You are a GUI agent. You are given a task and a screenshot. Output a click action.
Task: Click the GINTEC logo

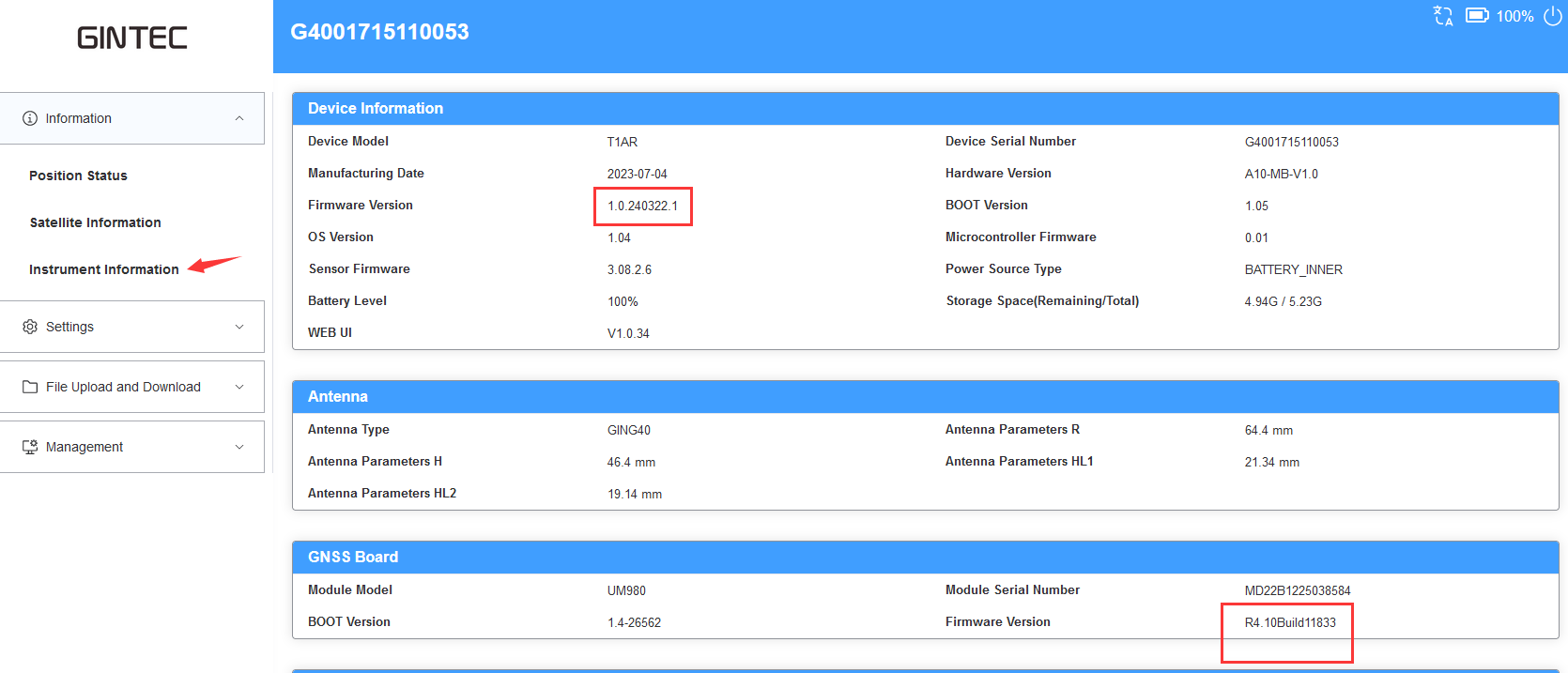coord(132,38)
